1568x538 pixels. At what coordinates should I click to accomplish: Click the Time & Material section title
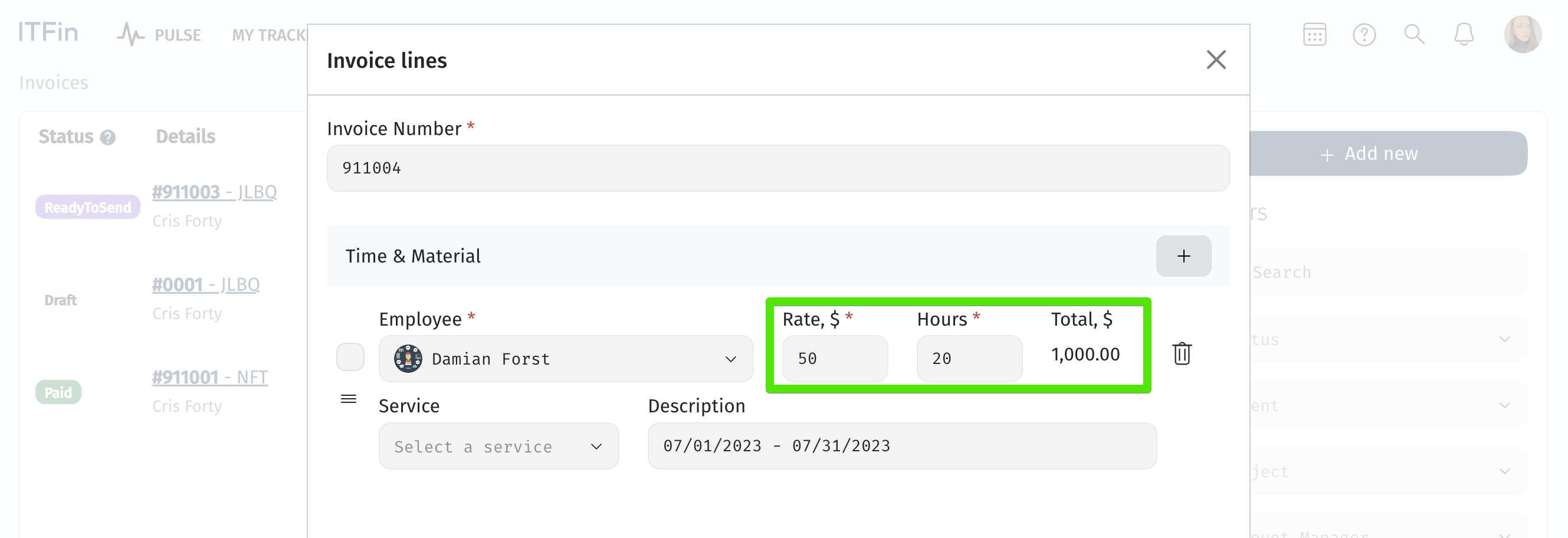coord(413,256)
